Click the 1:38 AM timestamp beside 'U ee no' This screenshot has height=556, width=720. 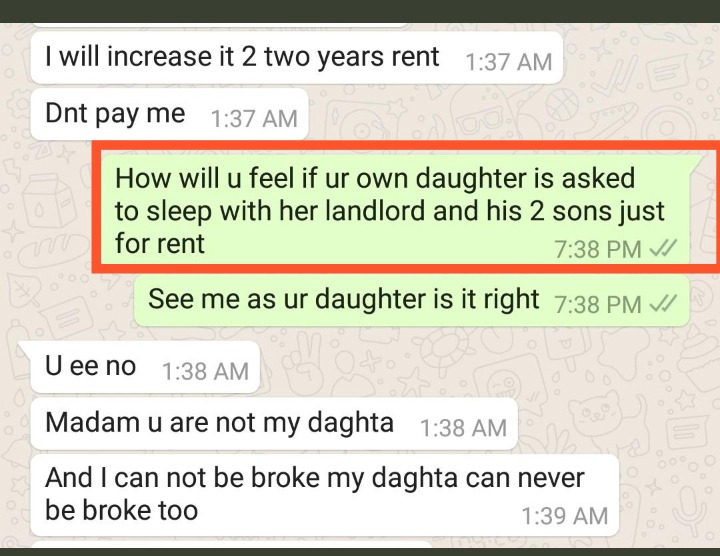(205, 371)
